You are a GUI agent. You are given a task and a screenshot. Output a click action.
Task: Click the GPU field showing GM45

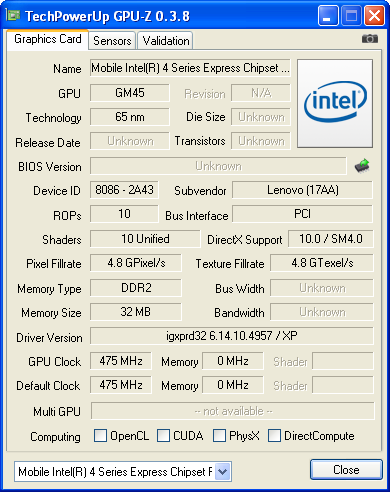pyautogui.click(x=130, y=93)
